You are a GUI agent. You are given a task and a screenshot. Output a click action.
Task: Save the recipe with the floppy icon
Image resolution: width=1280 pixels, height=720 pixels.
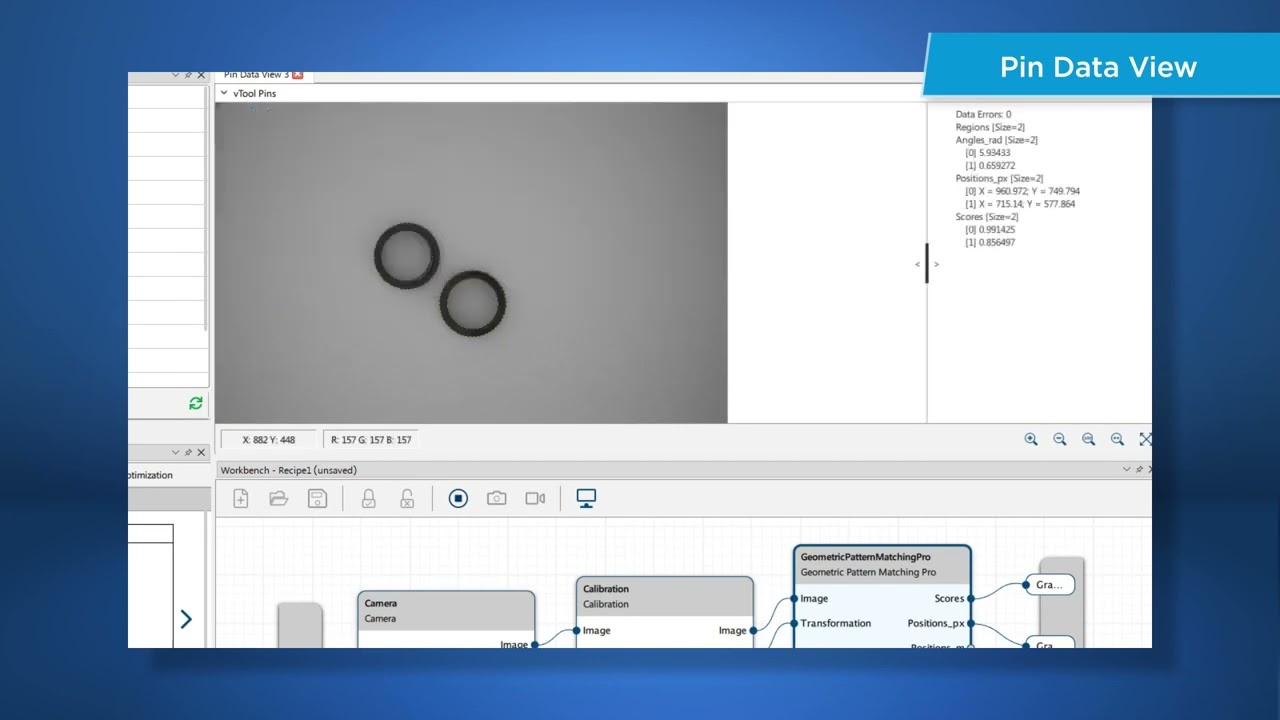(317, 498)
